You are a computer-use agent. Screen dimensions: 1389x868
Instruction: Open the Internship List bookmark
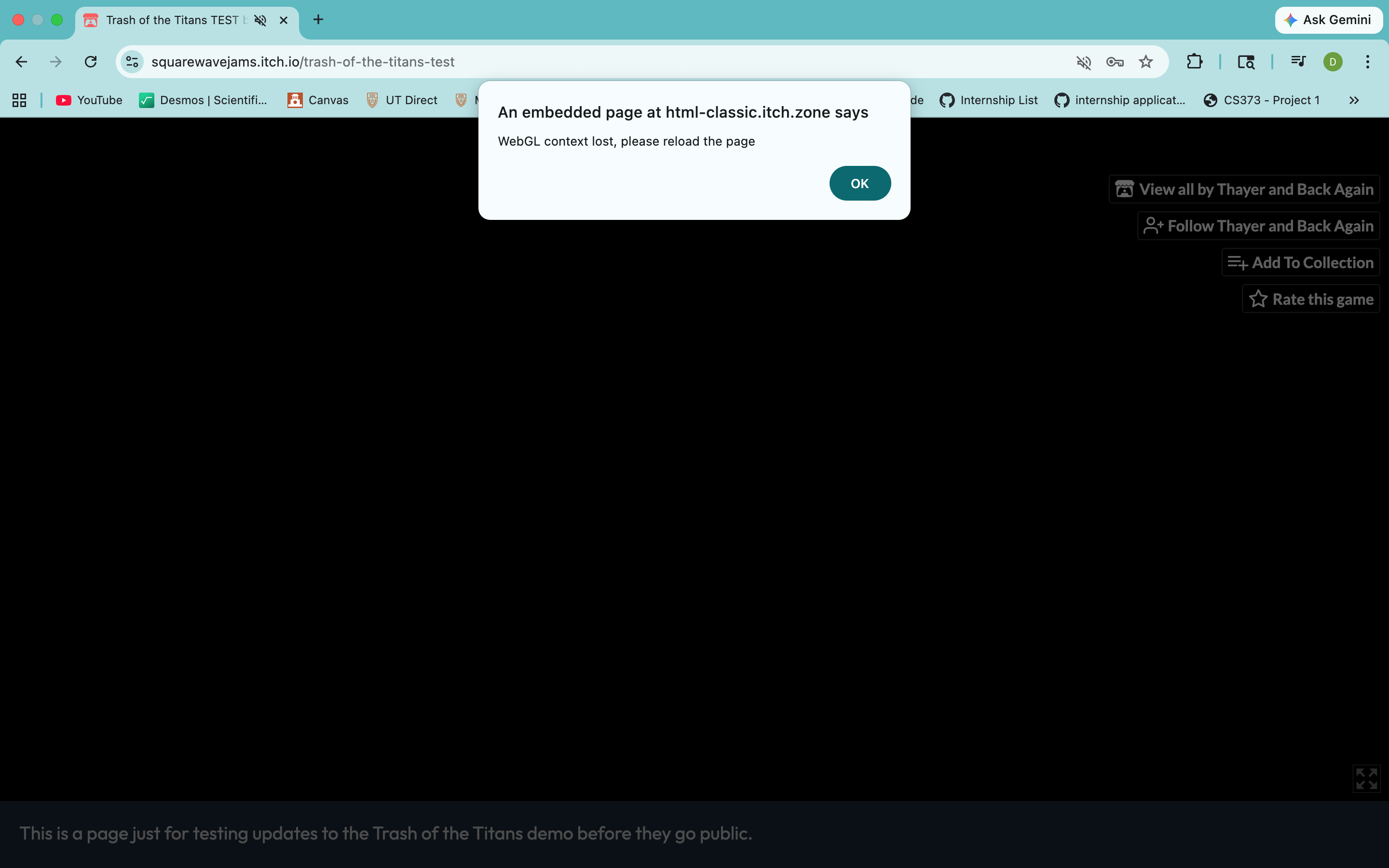(988, 100)
